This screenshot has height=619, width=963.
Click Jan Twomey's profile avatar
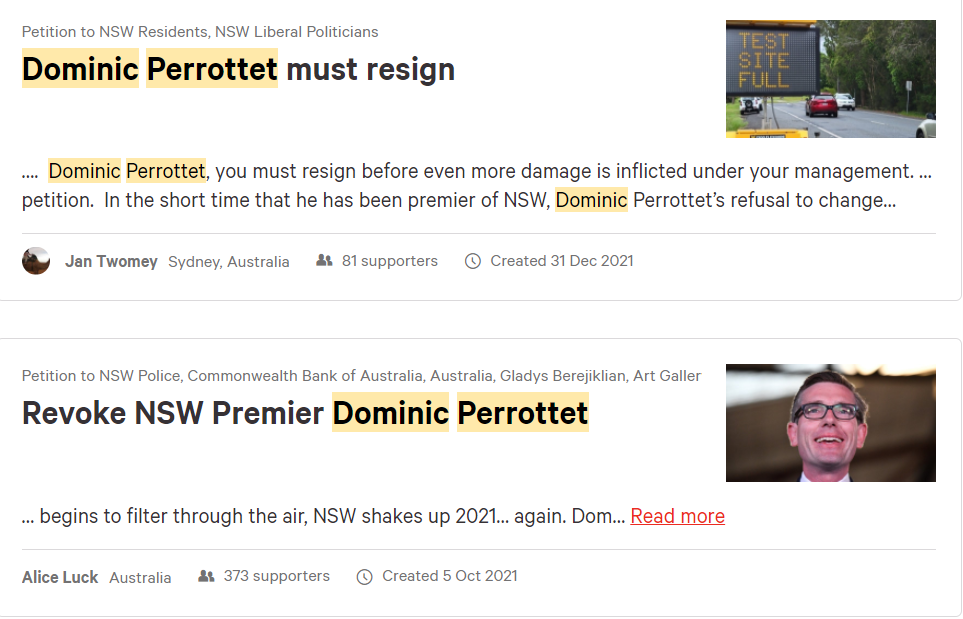[36, 261]
